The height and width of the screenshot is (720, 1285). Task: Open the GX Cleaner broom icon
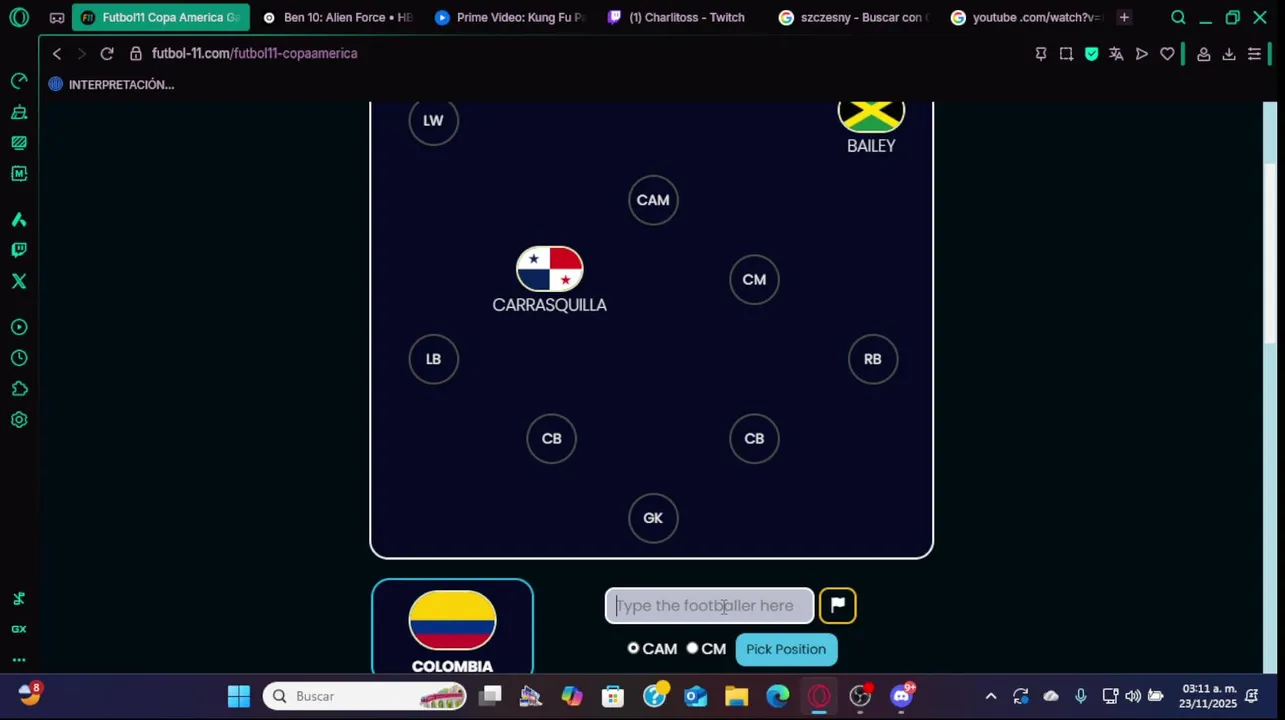tap(19, 112)
